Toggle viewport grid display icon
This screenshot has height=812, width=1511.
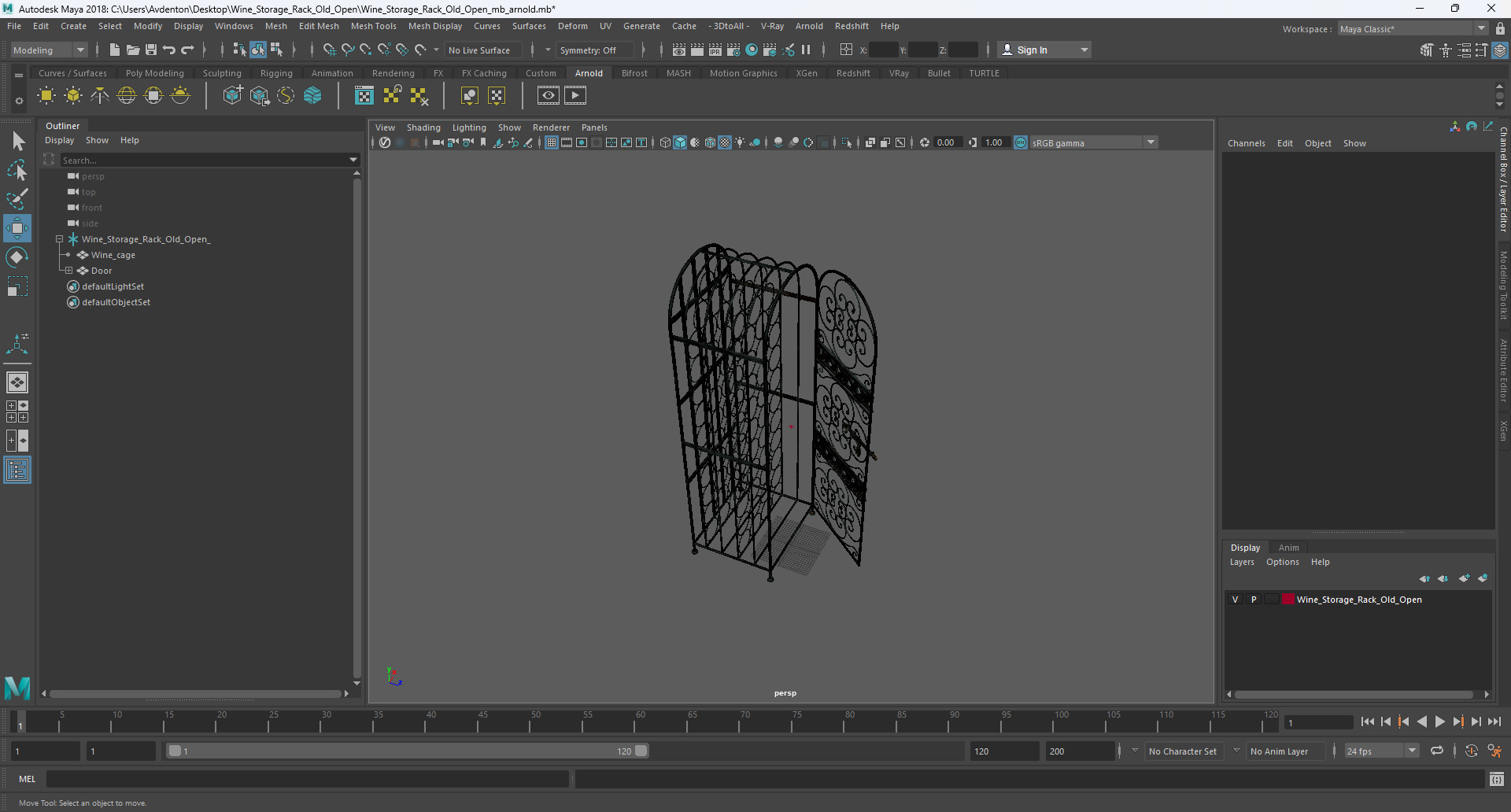(x=552, y=142)
